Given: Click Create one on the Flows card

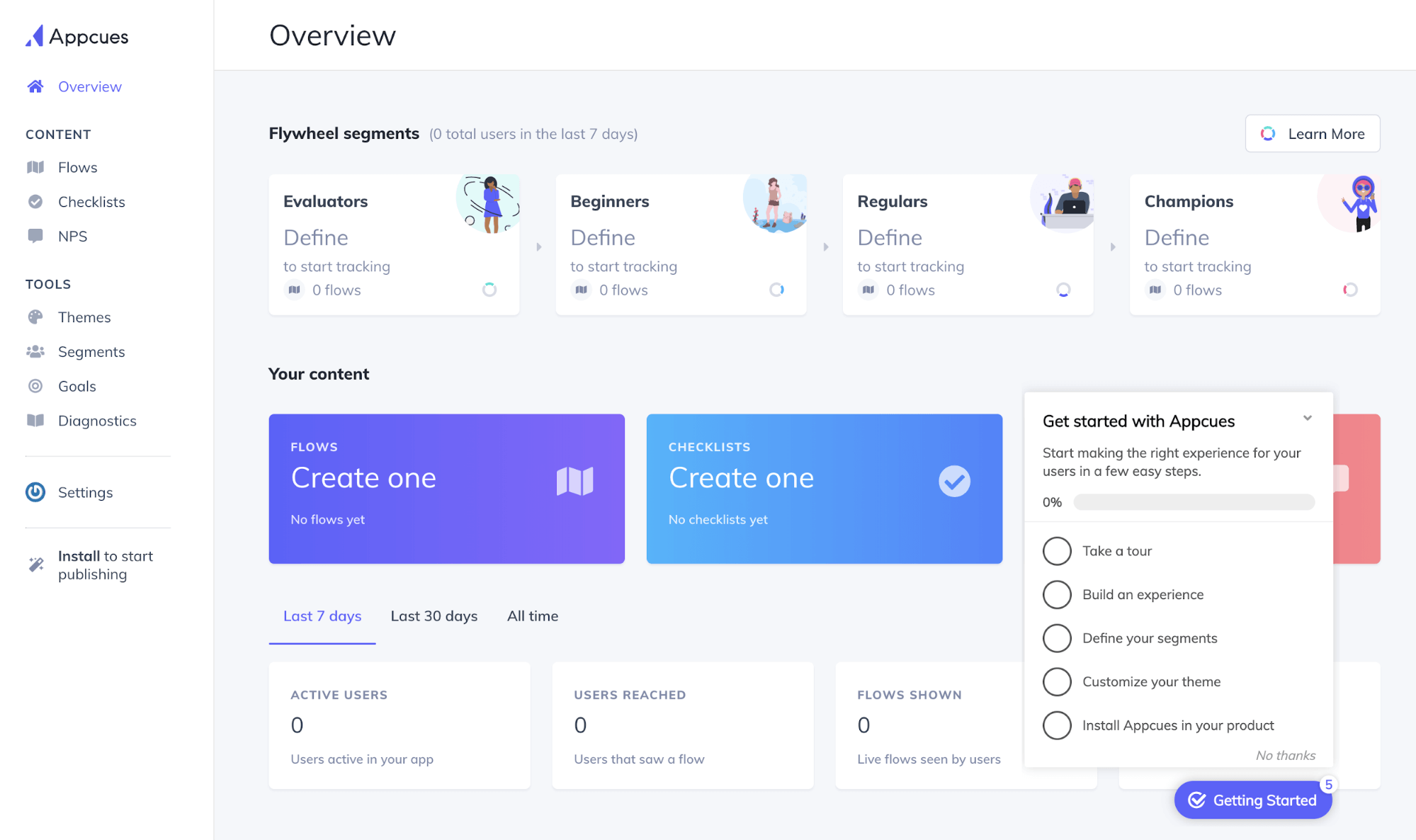Looking at the screenshot, I should (363, 478).
